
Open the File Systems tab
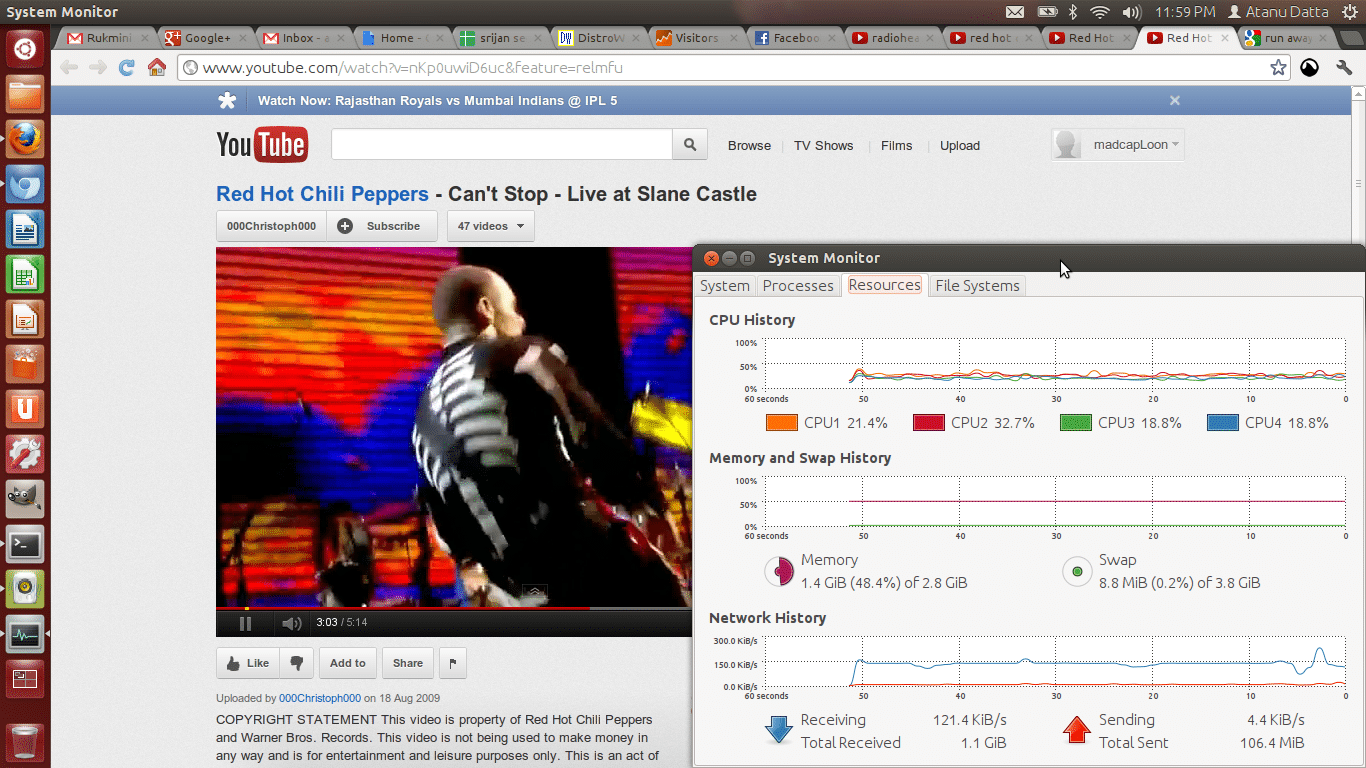tap(977, 286)
